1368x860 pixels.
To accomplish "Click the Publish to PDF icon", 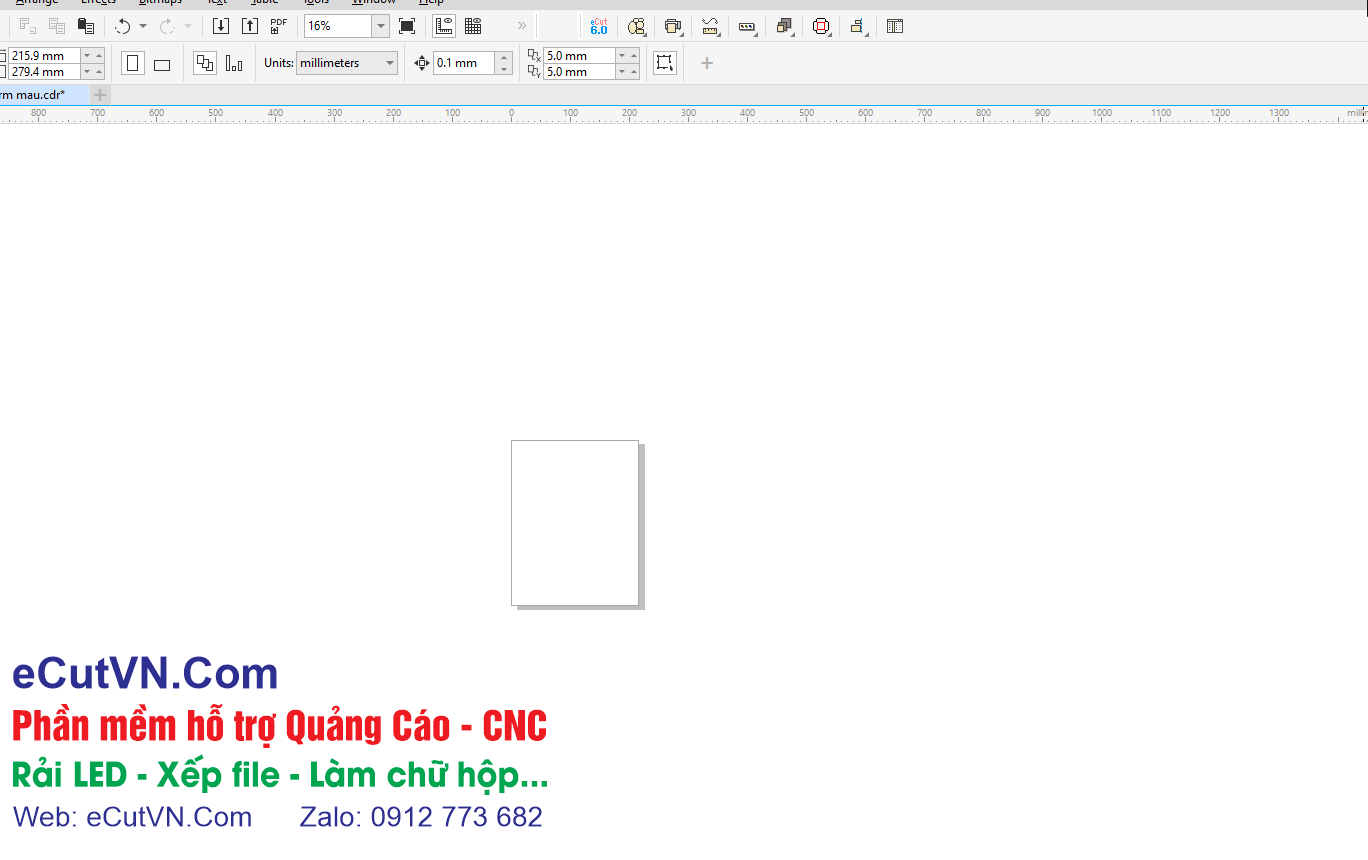I will (x=279, y=26).
